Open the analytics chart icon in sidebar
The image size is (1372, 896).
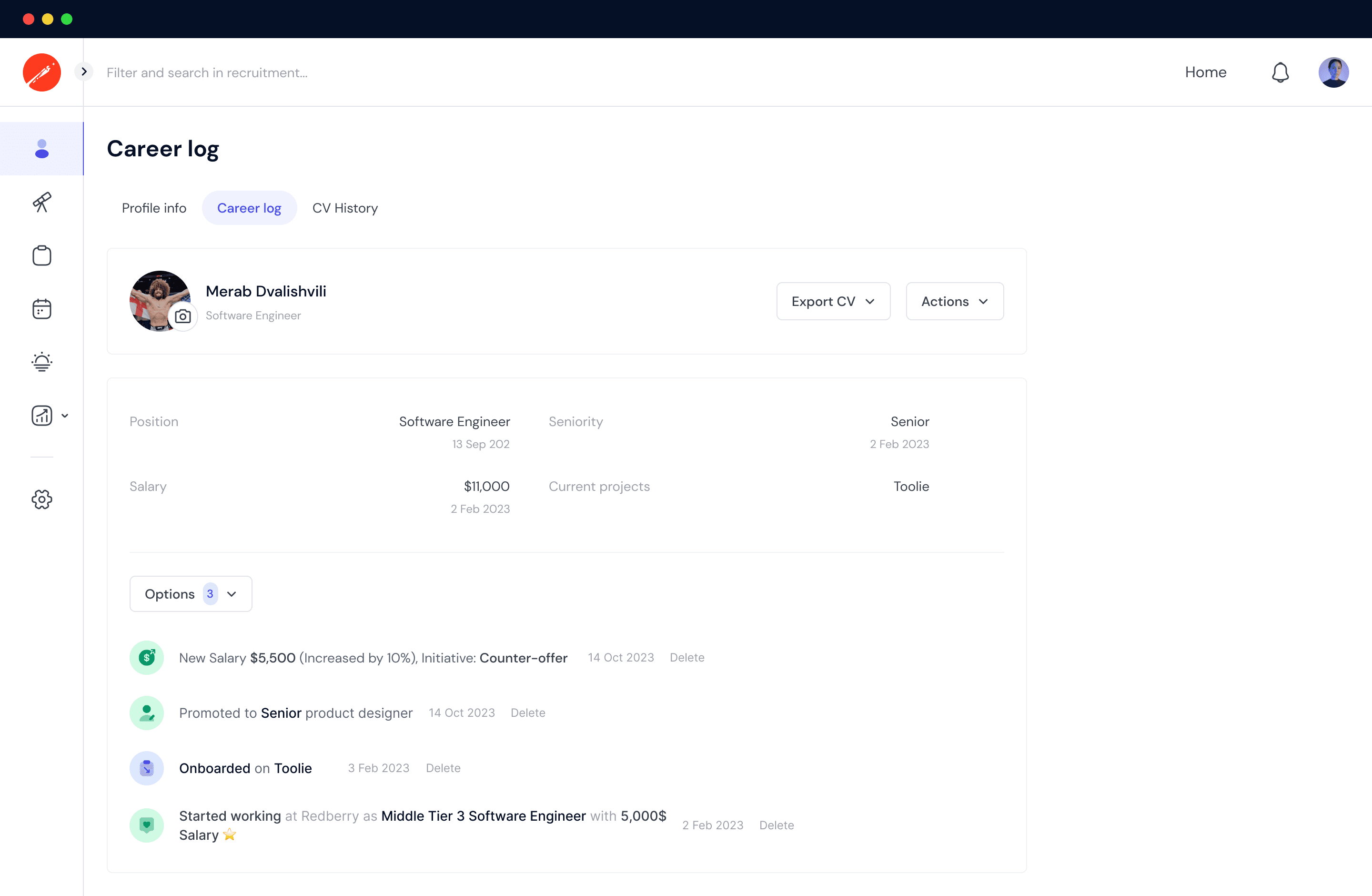pos(41,415)
